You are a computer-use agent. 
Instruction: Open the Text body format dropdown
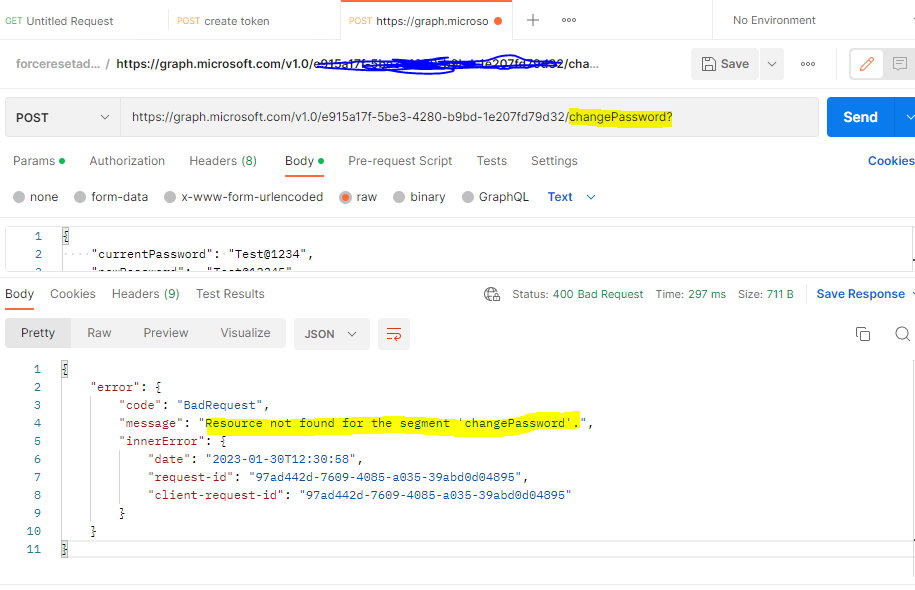tap(569, 197)
